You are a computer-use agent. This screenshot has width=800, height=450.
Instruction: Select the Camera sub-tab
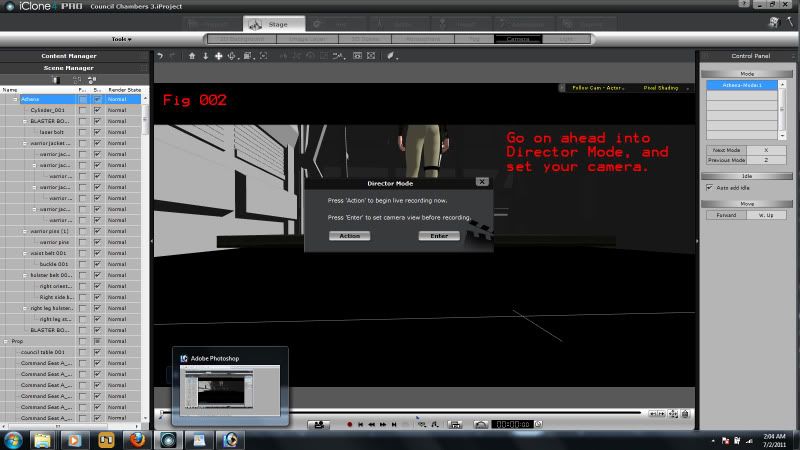tap(518, 39)
